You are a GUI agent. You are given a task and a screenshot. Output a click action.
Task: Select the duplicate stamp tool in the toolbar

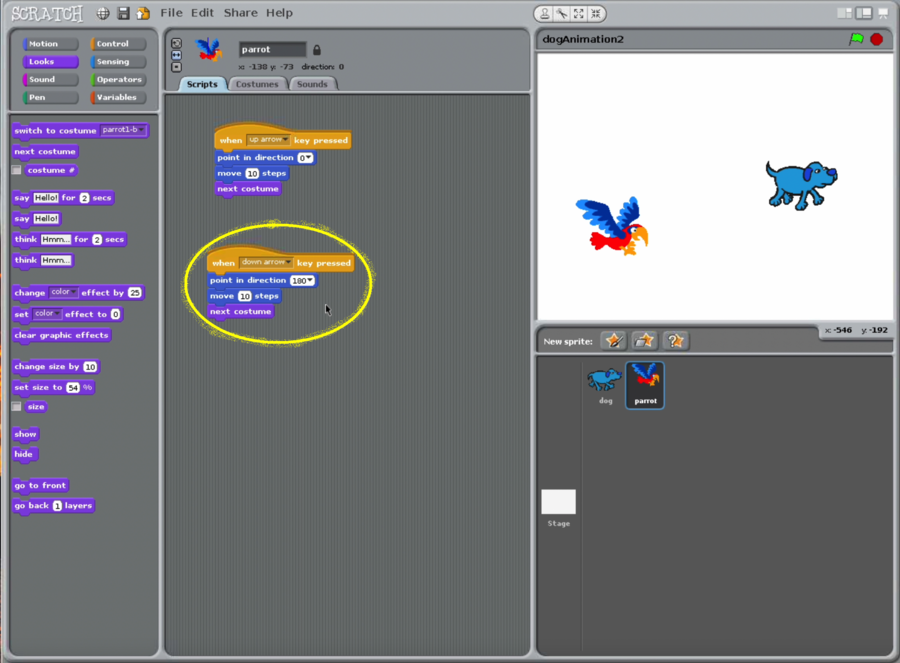543,13
